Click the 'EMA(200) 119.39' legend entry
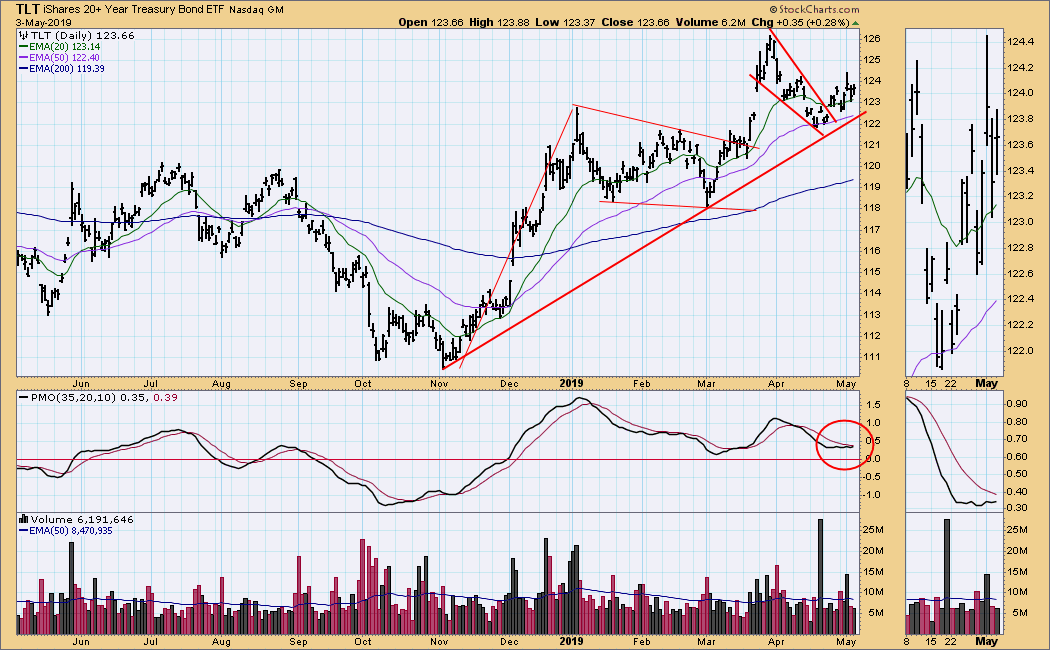 pyautogui.click(x=67, y=68)
